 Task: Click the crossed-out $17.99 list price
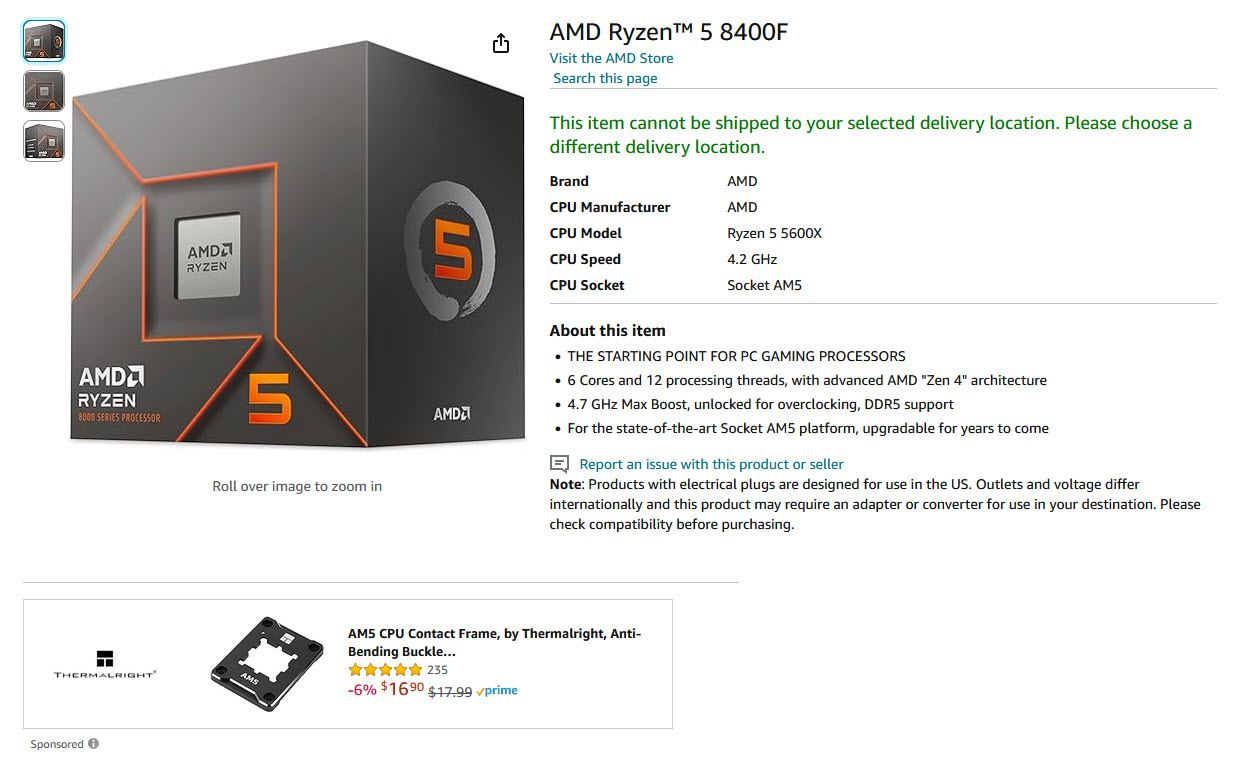coord(450,691)
